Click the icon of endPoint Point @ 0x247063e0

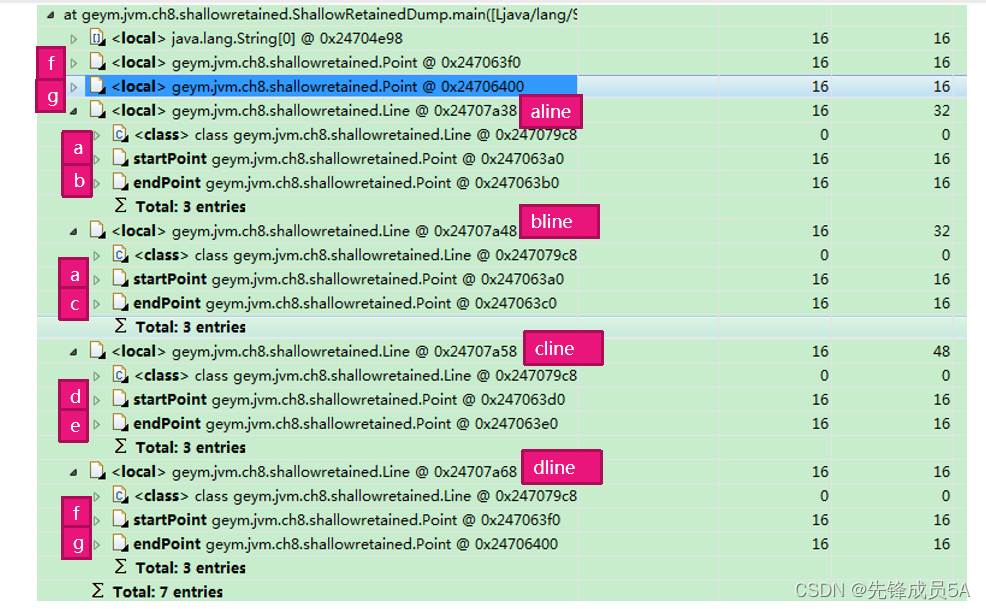click(x=120, y=423)
